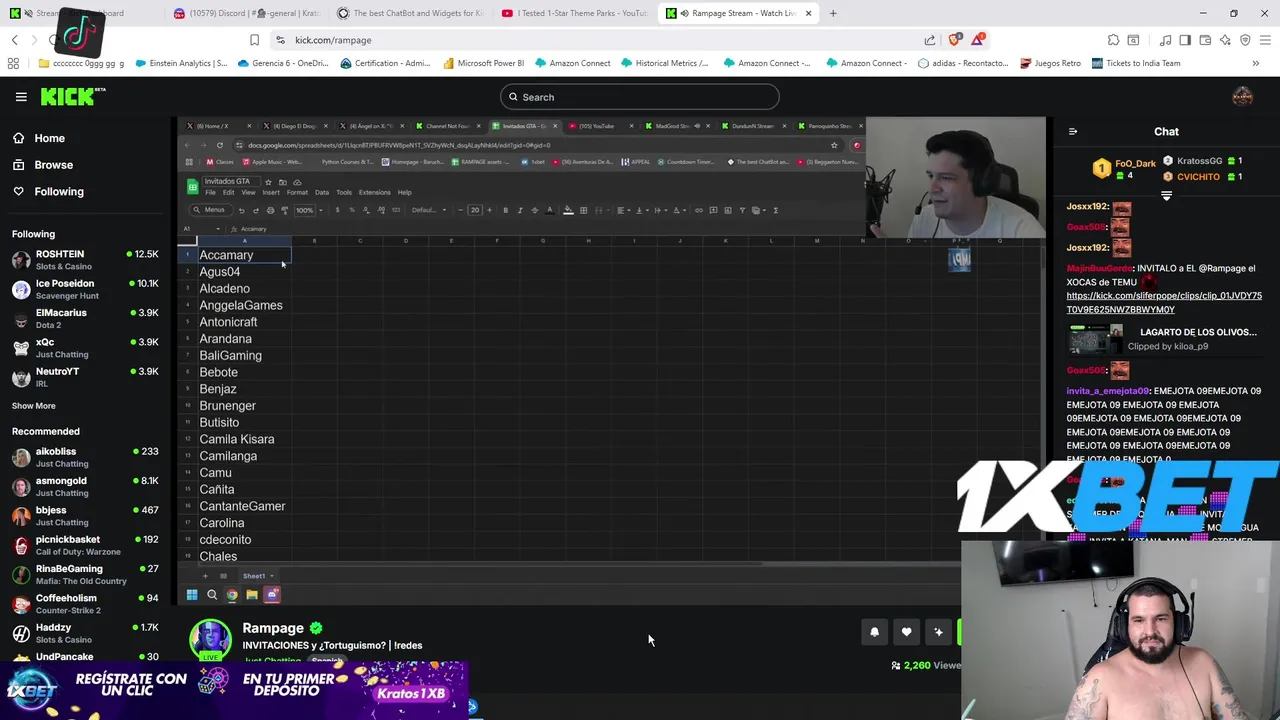Switch to the Best ChatBot and Widgets tab
The width and height of the screenshot is (1280, 720).
tap(410, 13)
